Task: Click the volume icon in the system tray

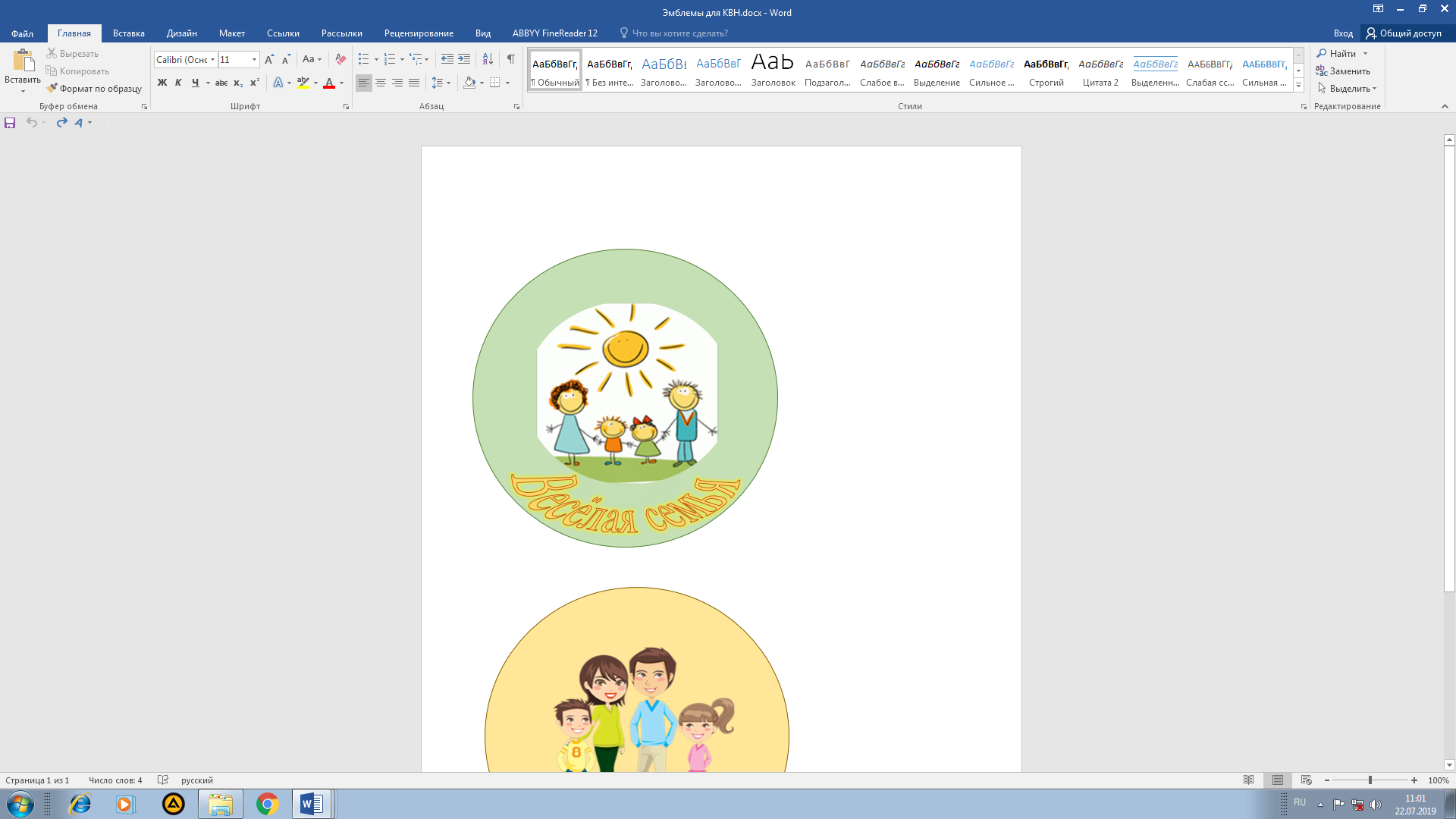Action: (1376, 805)
